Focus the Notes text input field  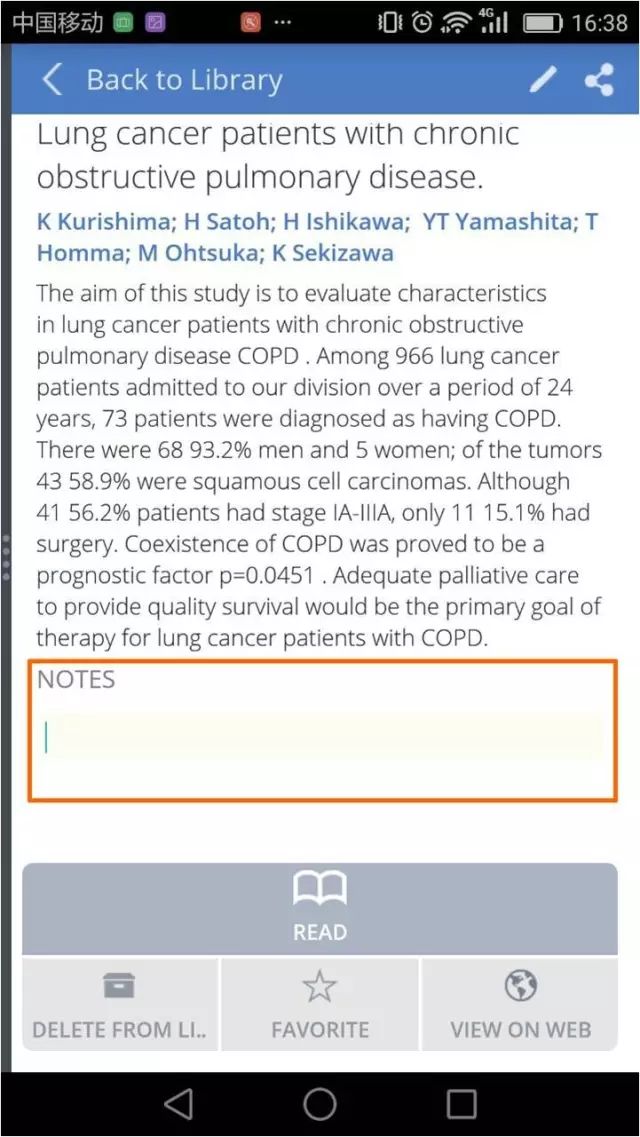coord(323,730)
